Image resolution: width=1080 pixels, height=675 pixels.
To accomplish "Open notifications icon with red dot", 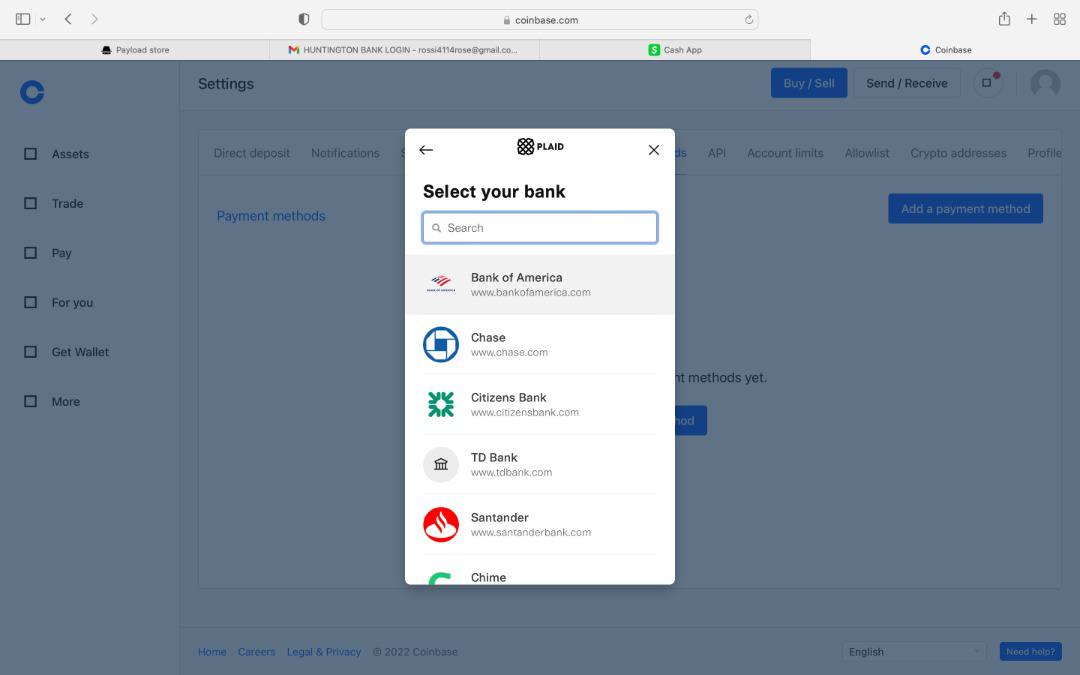I will pos(987,83).
